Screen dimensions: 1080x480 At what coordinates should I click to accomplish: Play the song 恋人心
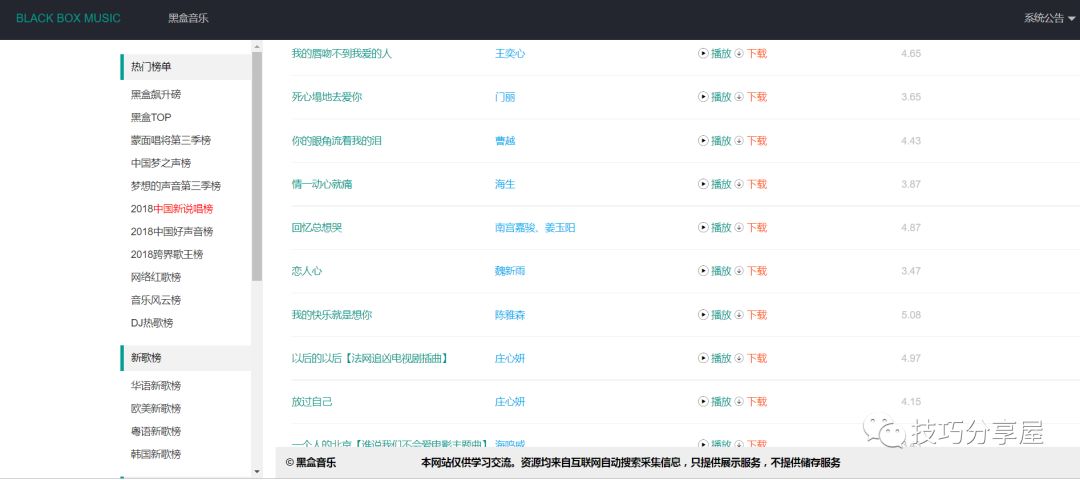click(715, 271)
